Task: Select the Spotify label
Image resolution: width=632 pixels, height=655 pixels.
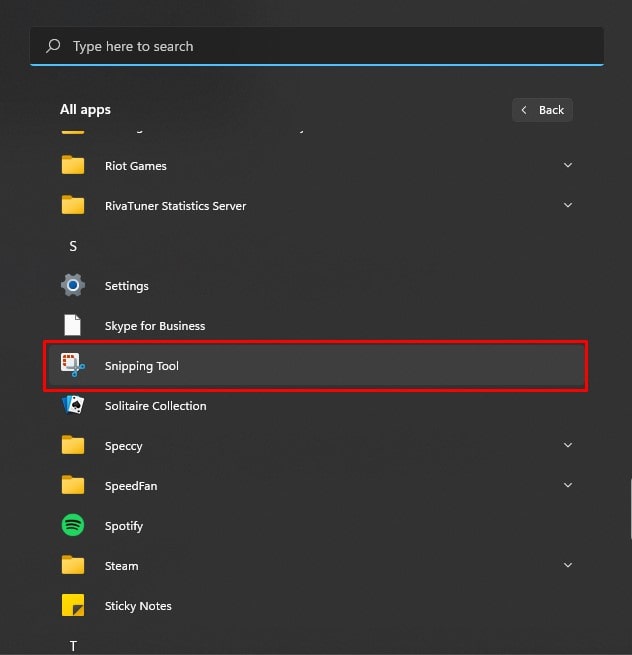Action: (x=124, y=526)
